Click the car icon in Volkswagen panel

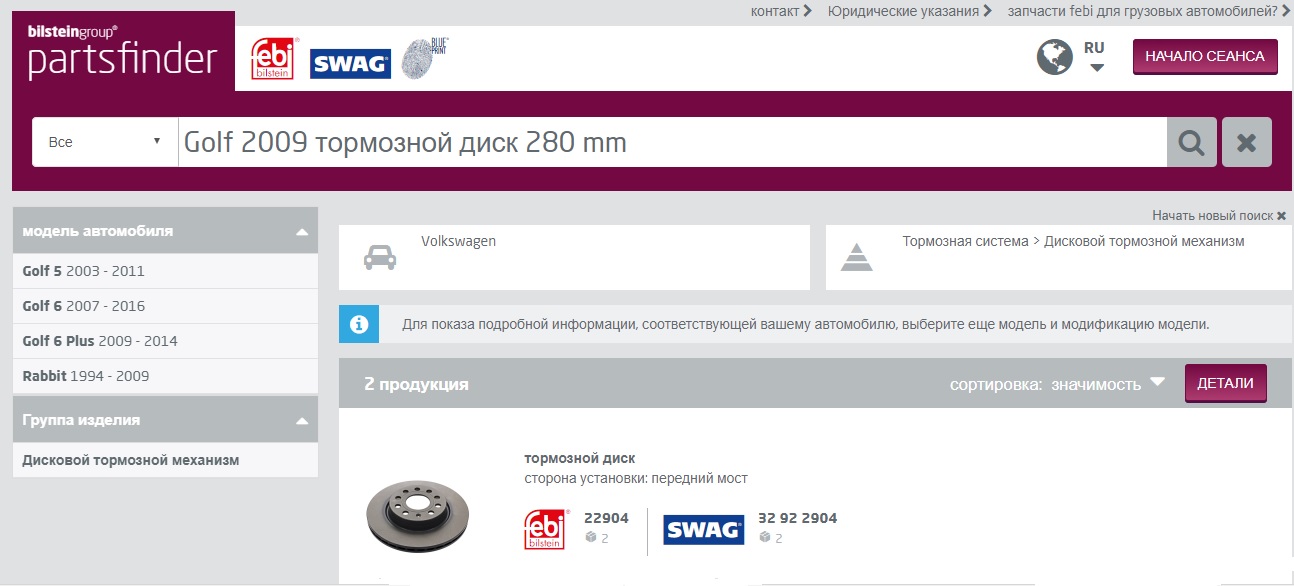pyautogui.click(x=379, y=257)
